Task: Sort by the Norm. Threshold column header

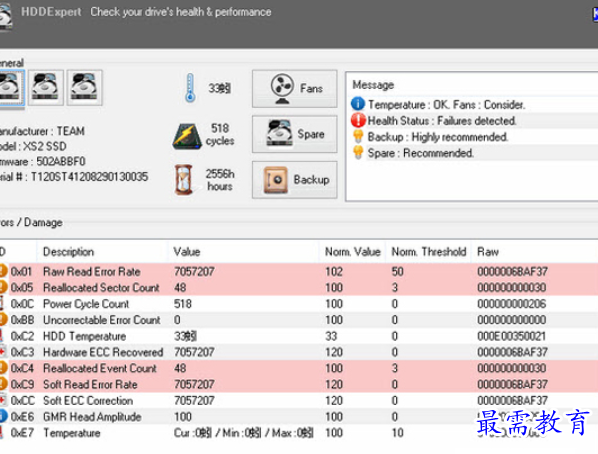Action: (x=429, y=252)
